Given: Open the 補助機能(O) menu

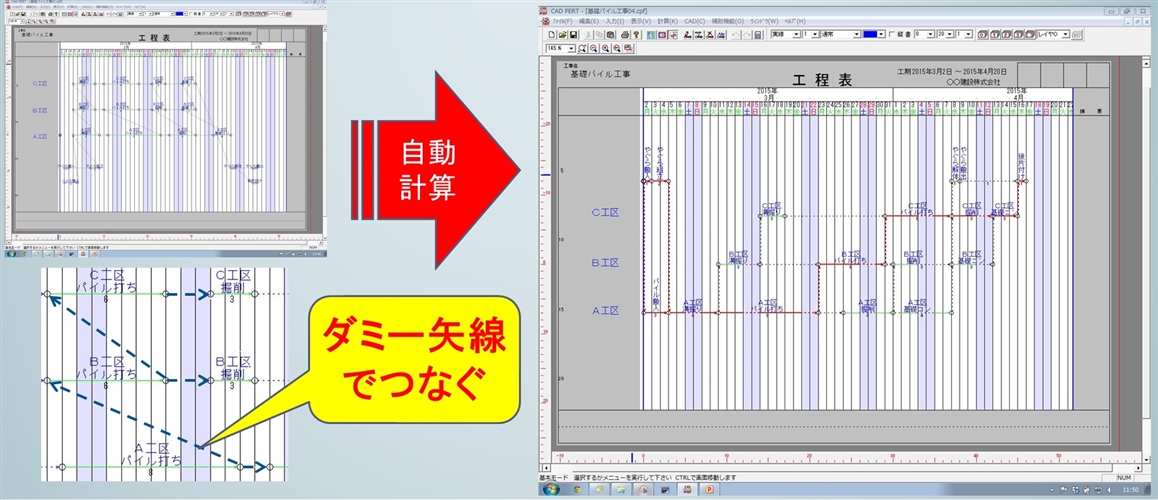Looking at the screenshot, I should tap(728, 21).
